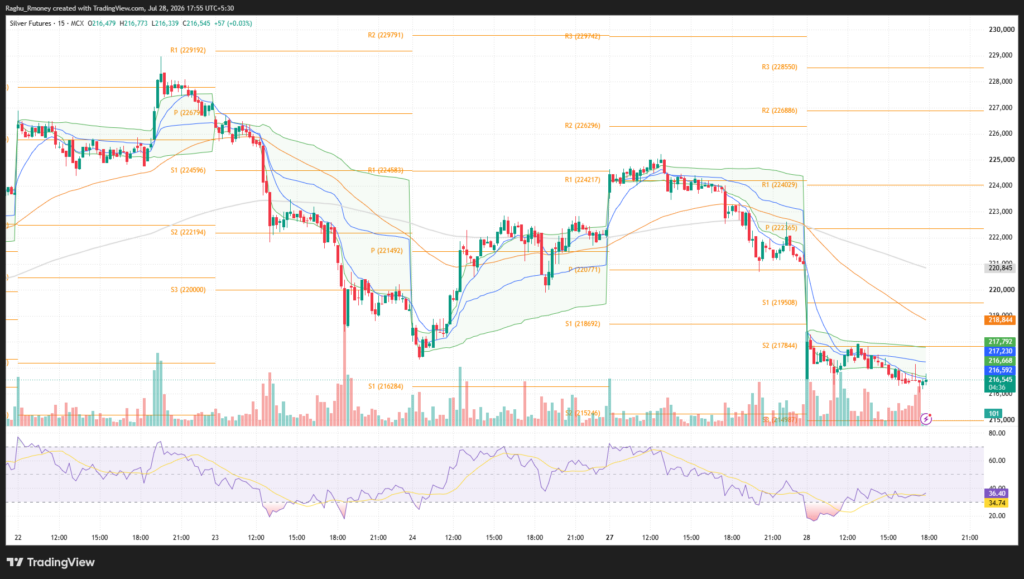The height and width of the screenshot is (579, 1024).
Task: Click the S2 (217844) pivot label
Action: pos(779,346)
